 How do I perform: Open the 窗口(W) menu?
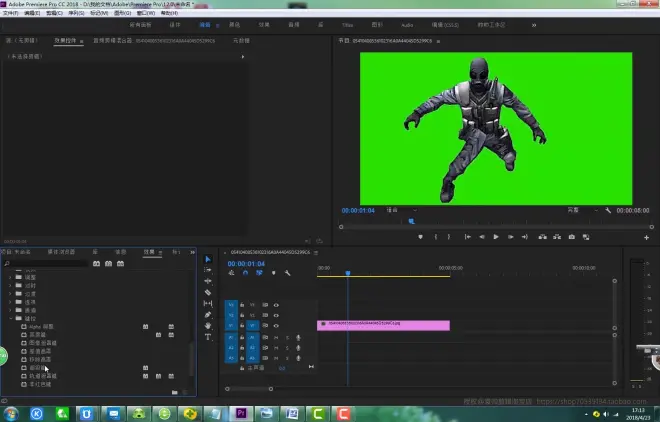[146, 13]
